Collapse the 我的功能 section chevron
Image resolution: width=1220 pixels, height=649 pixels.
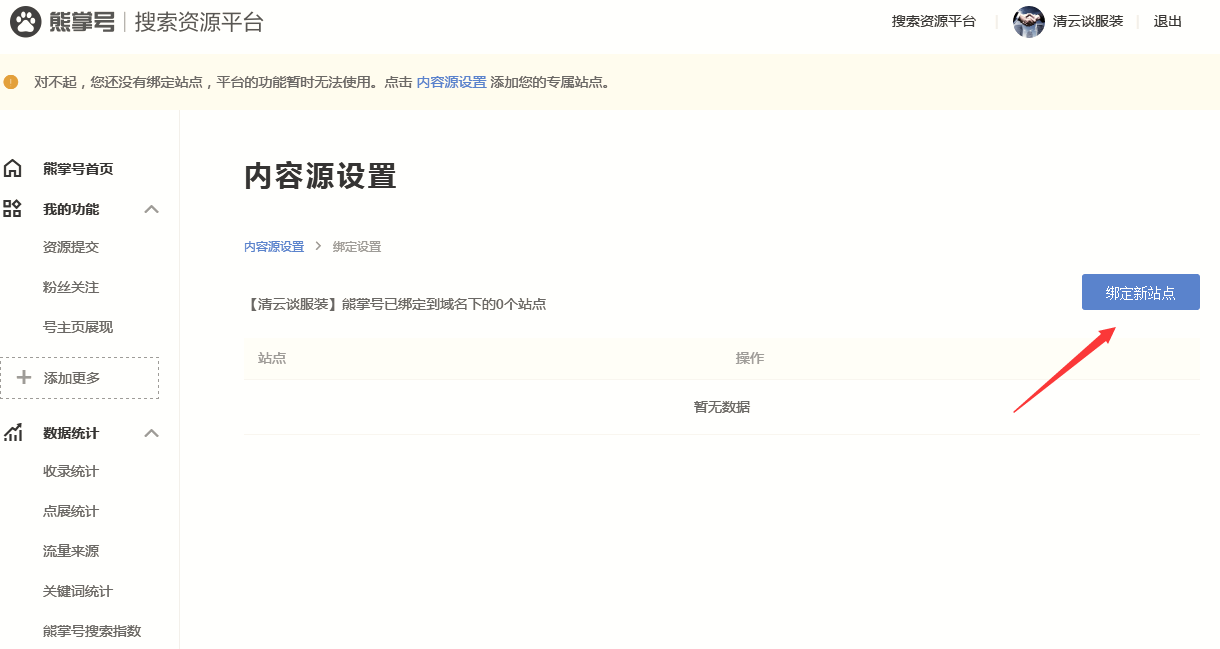click(152, 209)
